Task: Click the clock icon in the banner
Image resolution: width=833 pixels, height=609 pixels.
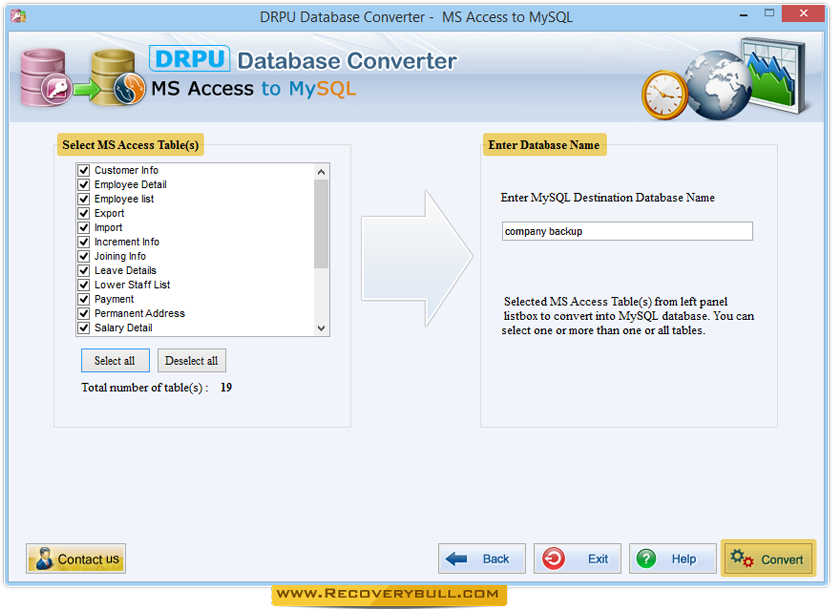Action: [664, 95]
